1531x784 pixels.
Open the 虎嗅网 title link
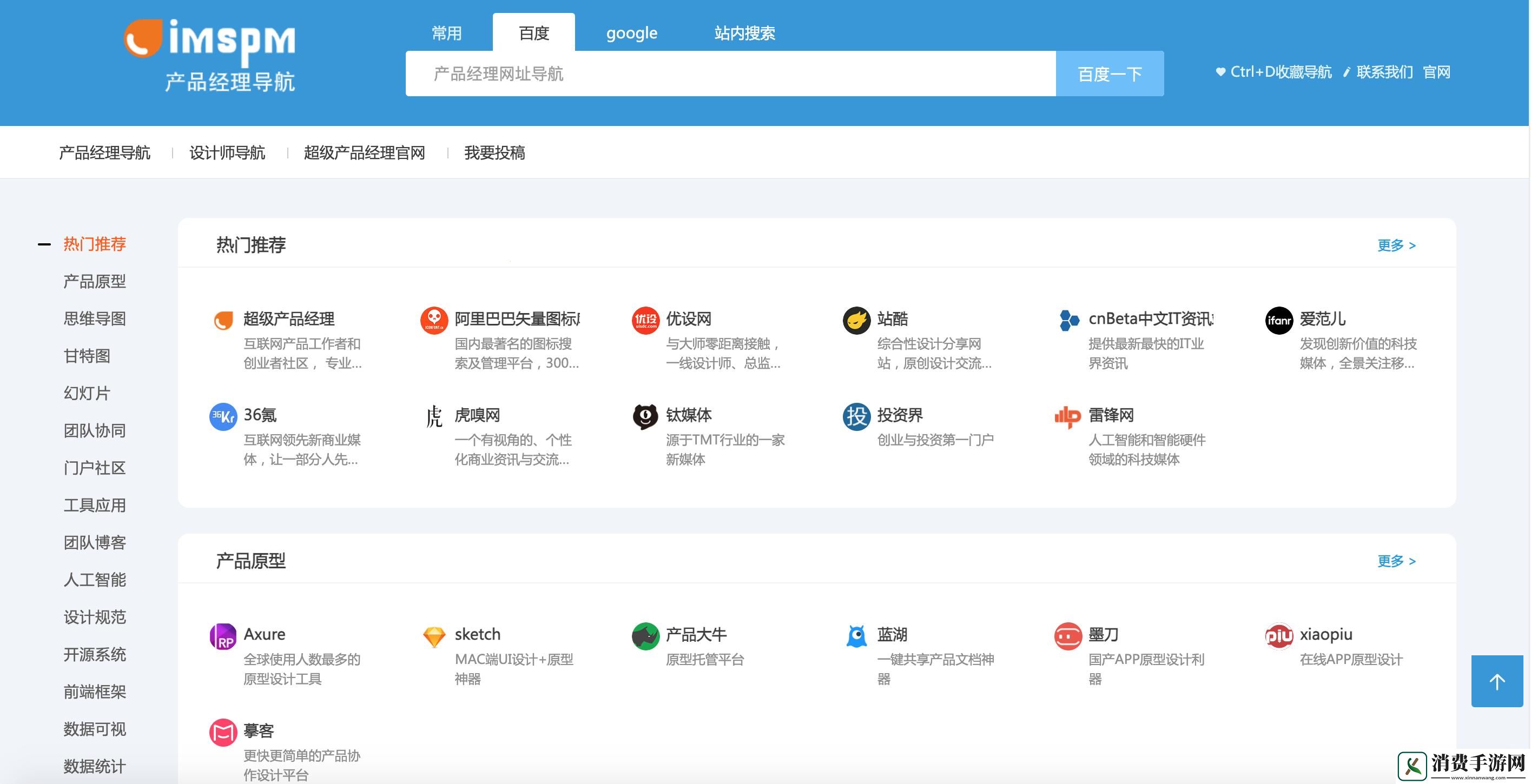(477, 415)
